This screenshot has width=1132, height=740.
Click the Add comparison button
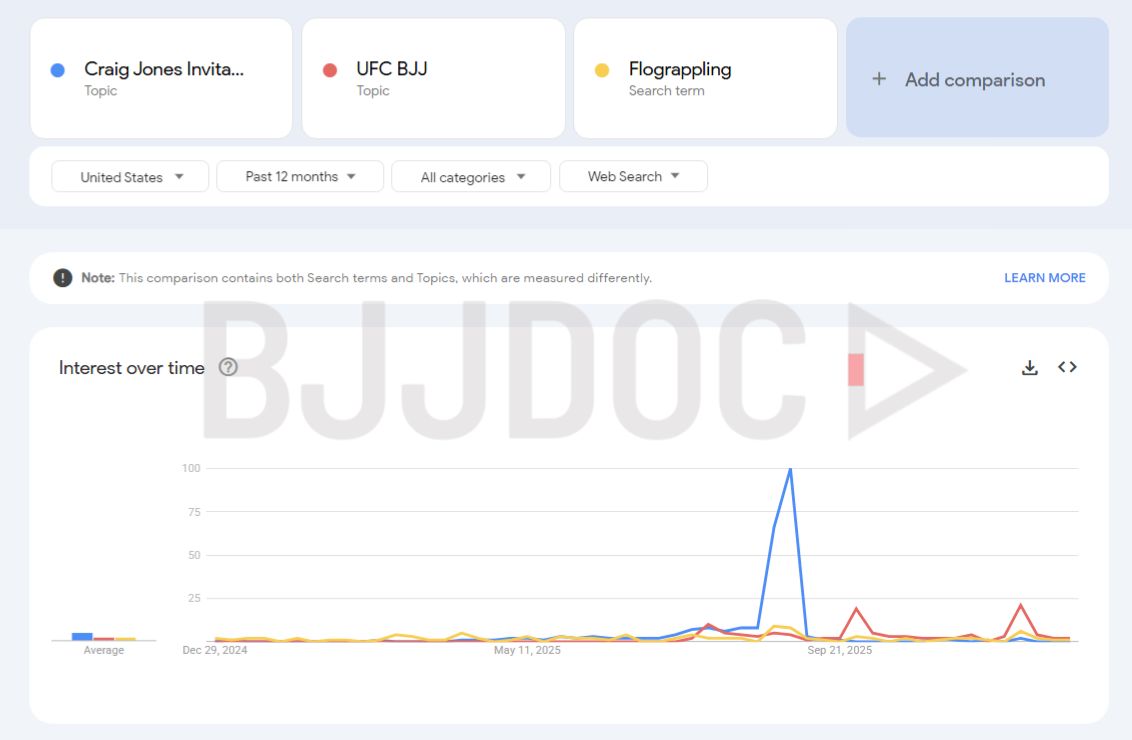[976, 78]
